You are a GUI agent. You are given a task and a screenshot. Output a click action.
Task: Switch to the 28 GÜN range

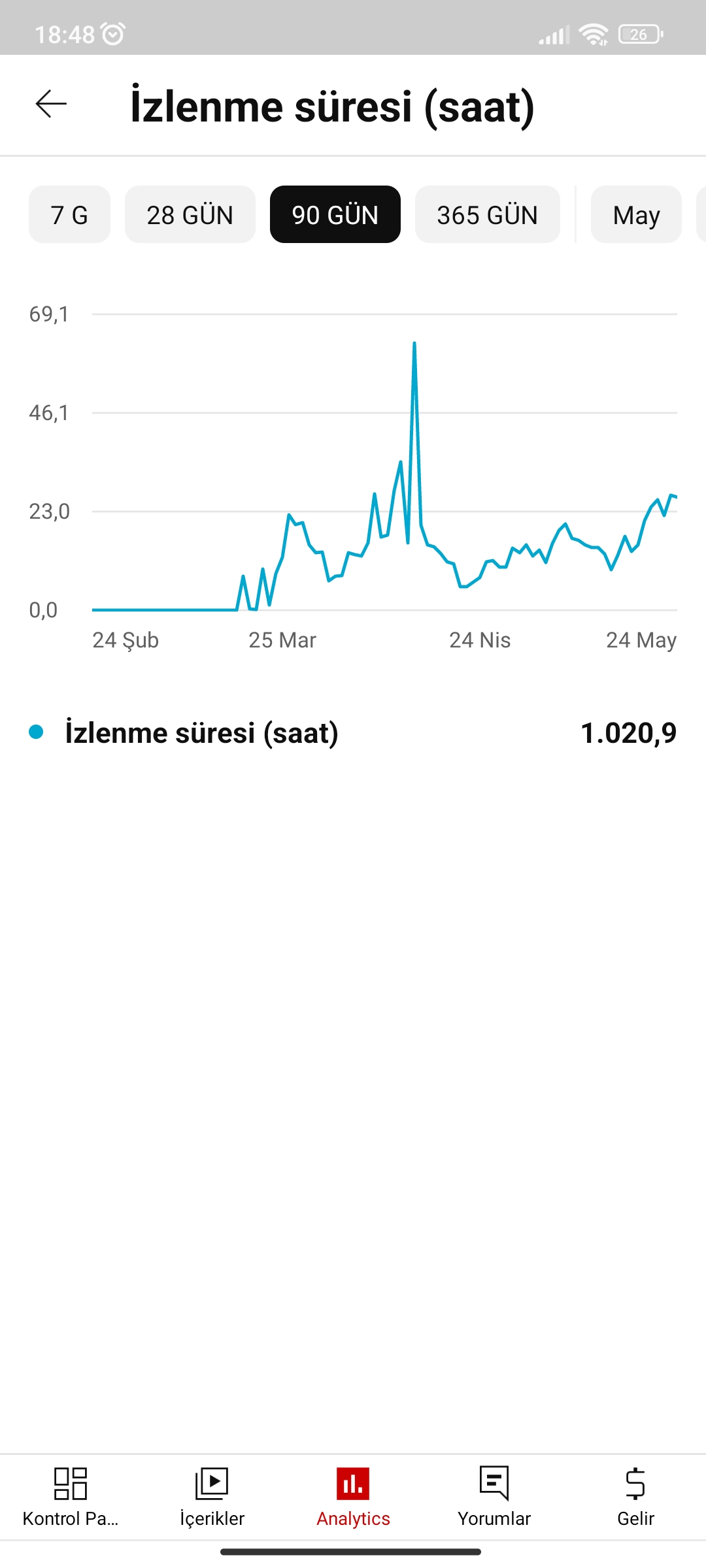coord(190,214)
